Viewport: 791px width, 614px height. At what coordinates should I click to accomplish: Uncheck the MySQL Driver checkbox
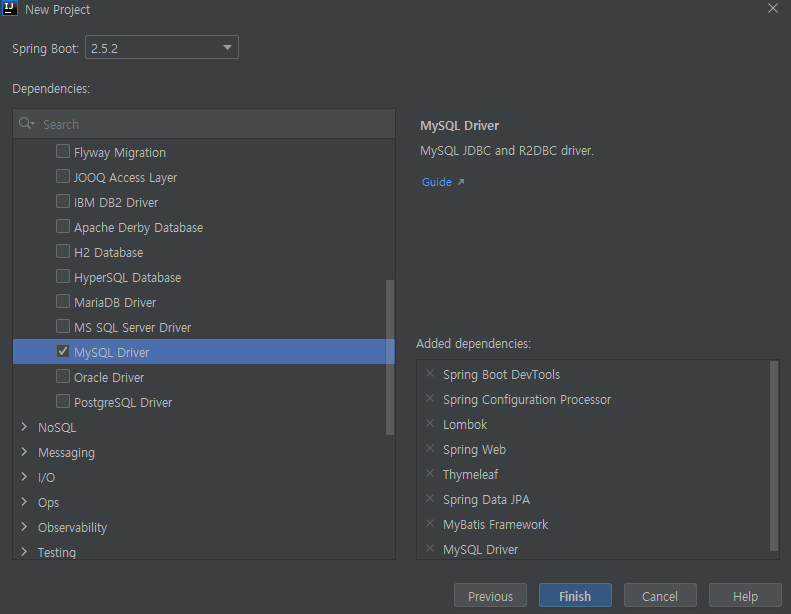(63, 351)
